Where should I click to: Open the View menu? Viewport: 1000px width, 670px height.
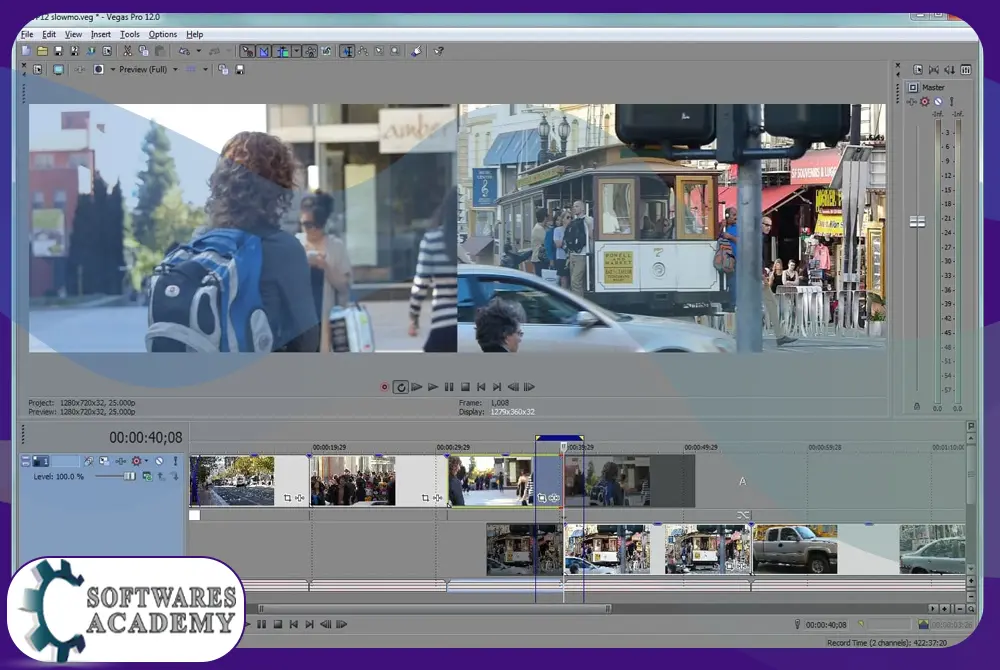pos(73,34)
